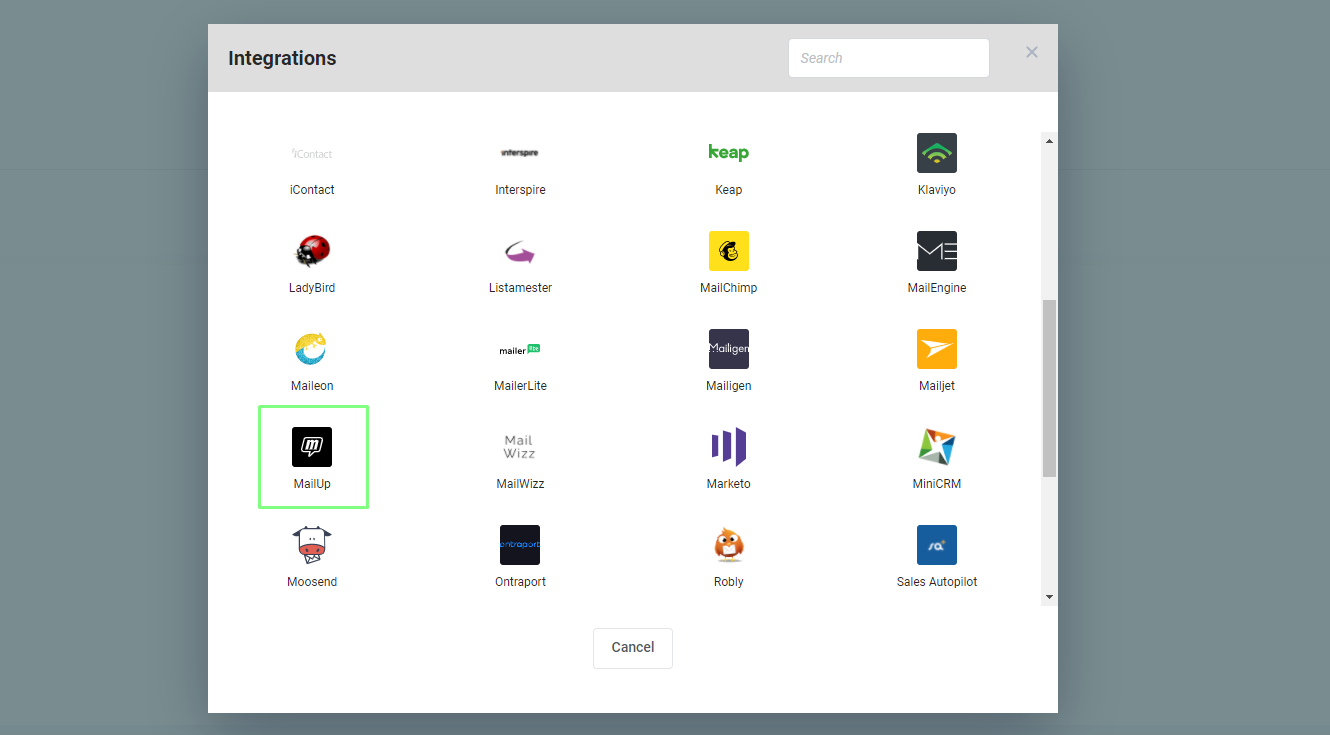
Task: Click the Ontraport label text
Action: tap(520, 582)
